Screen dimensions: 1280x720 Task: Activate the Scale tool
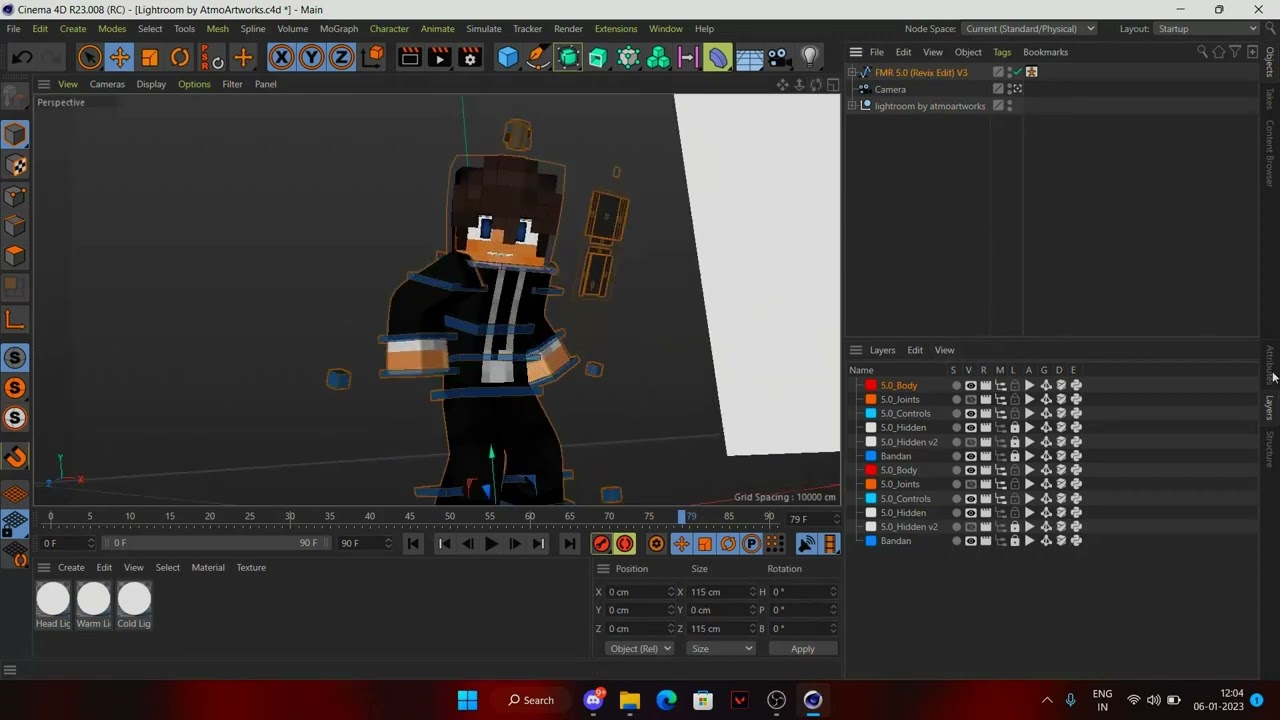tap(150, 58)
